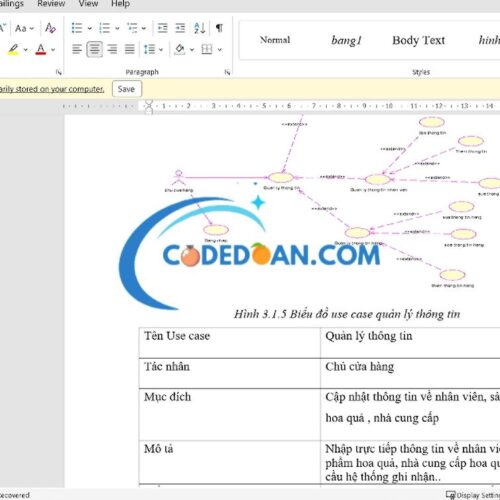The height and width of the screenshot is (500, 500).
Task: Open the Font dialog launcher
Action: pos(59,72)
